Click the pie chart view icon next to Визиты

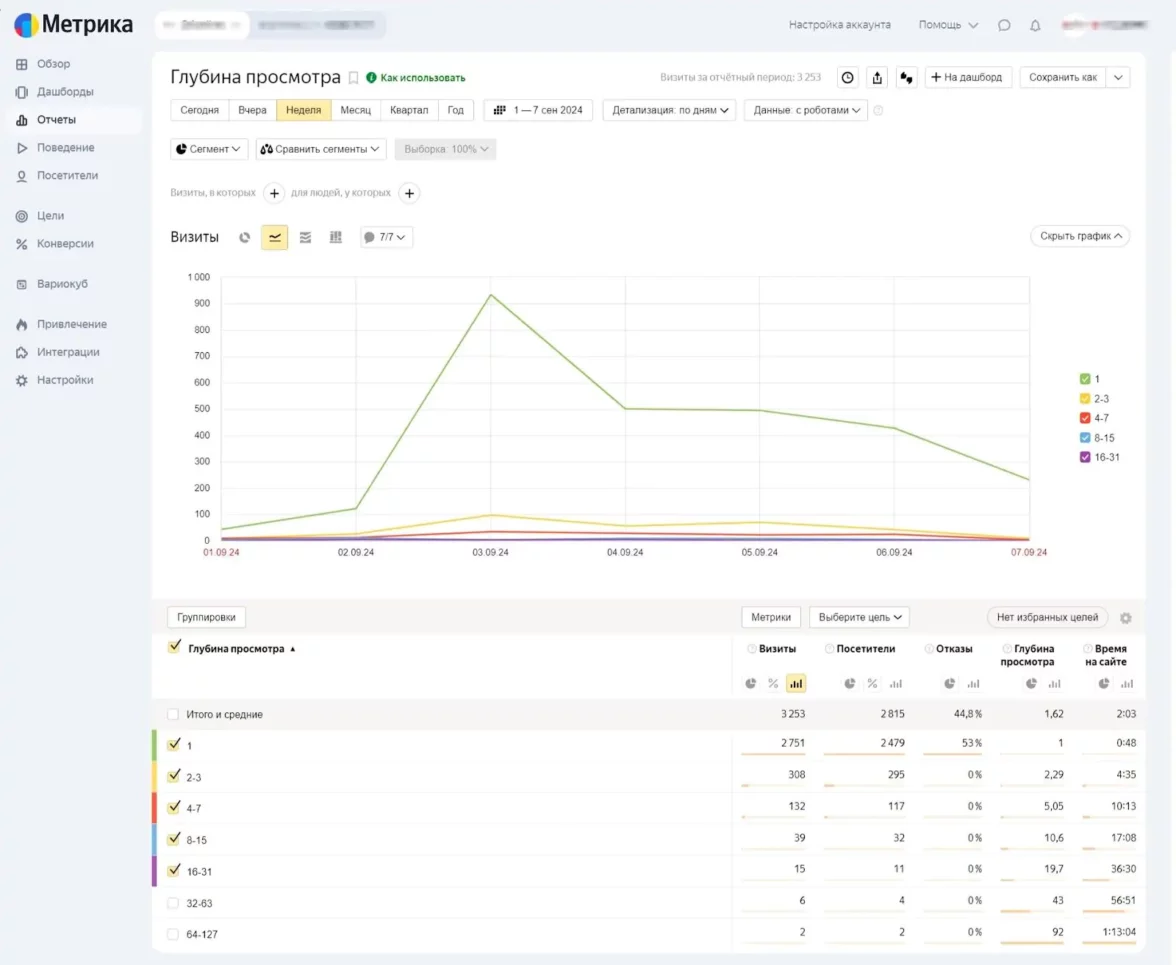245,238
